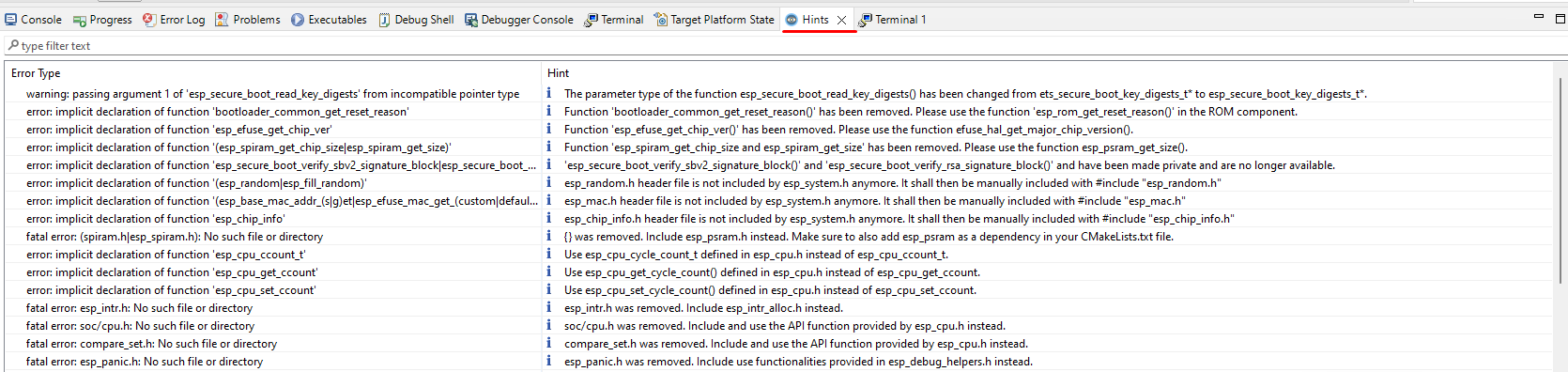Open the Error Log tab
Viewport: 1568px width, 372px height.
[174, 20]
